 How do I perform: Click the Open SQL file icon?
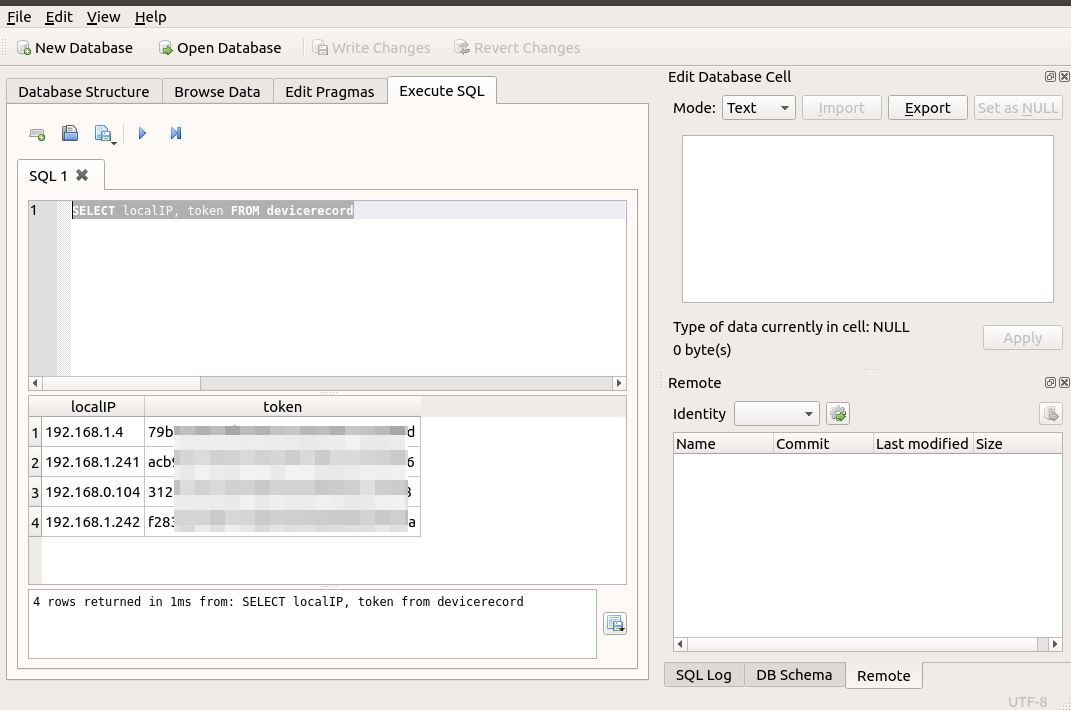(70, 133)
